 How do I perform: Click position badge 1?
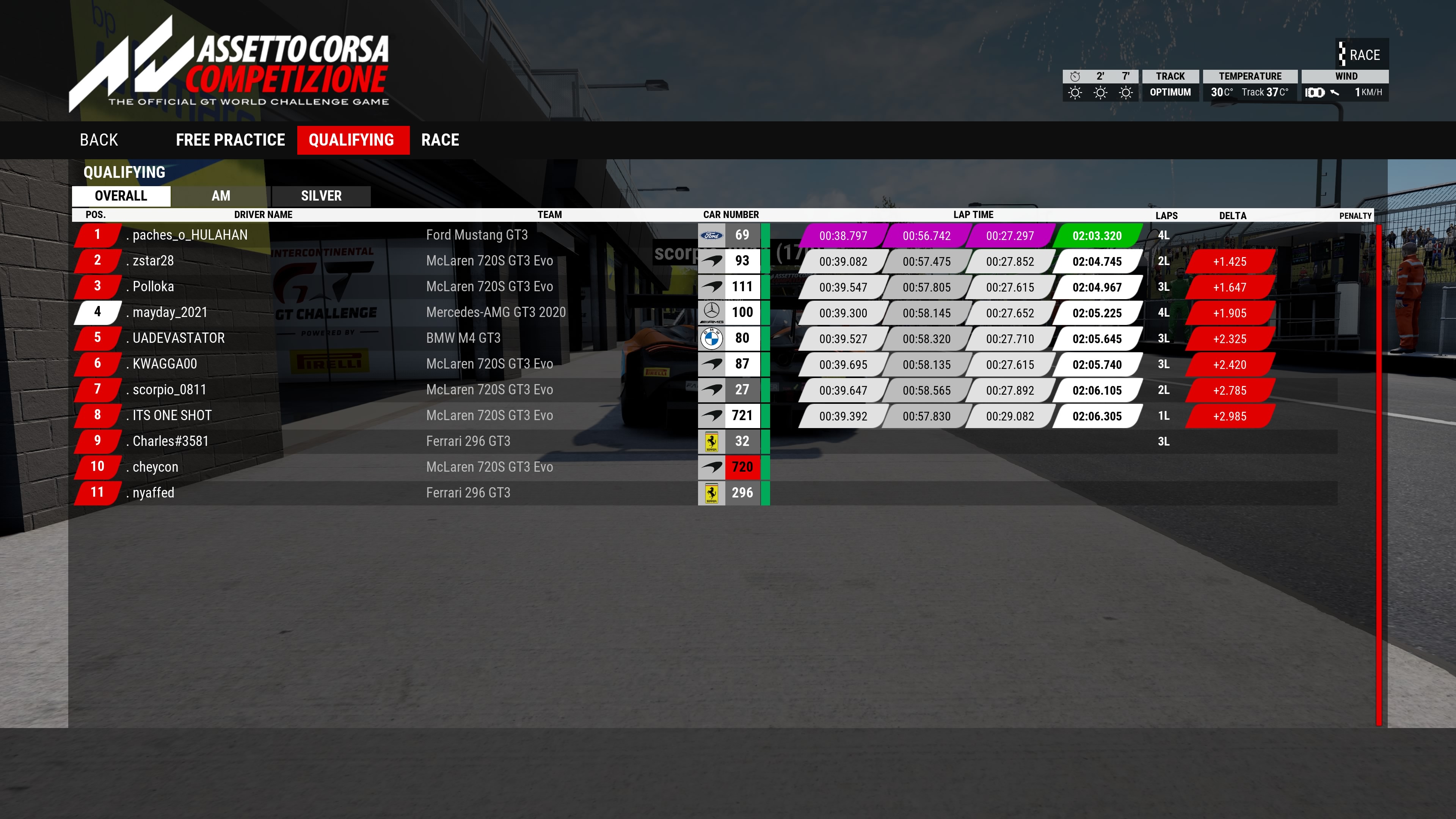pyautogui.click(x=97, y=235)
